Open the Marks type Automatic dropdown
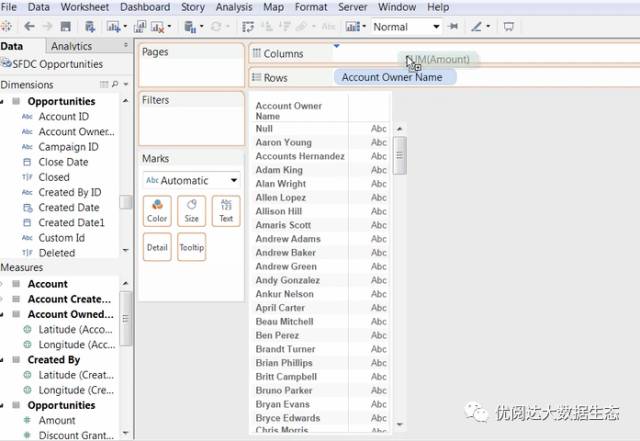The height and width of the screenshot is (441, 640). coord(192,181)
